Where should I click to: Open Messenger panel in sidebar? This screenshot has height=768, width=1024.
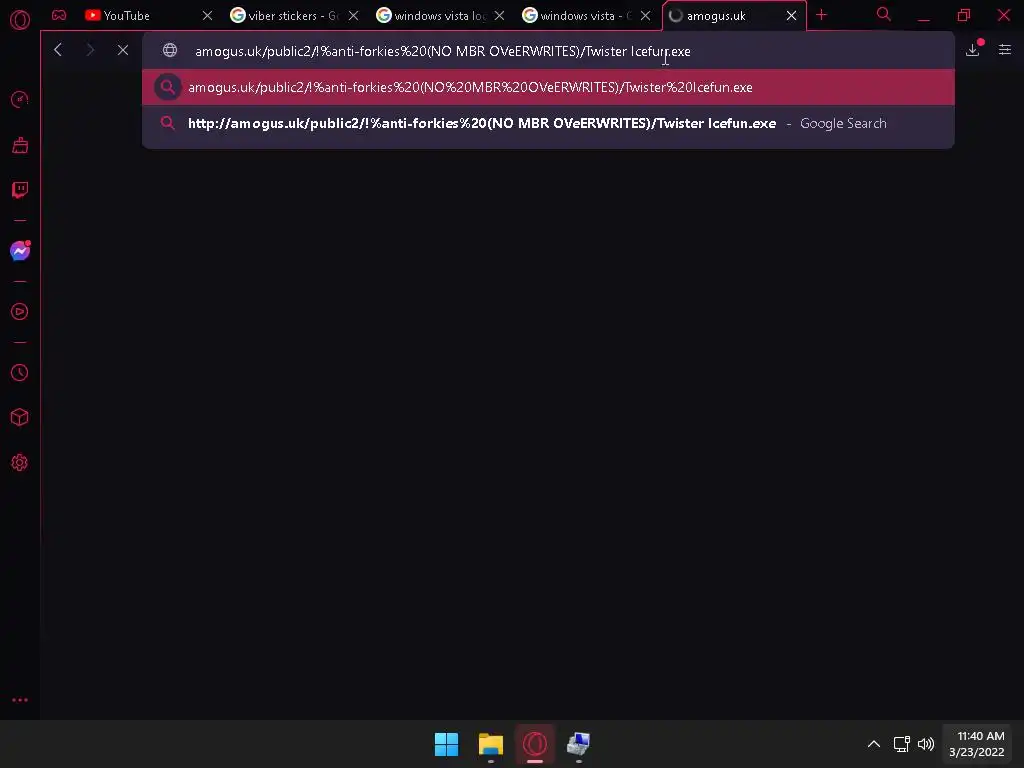coord(20,251)
